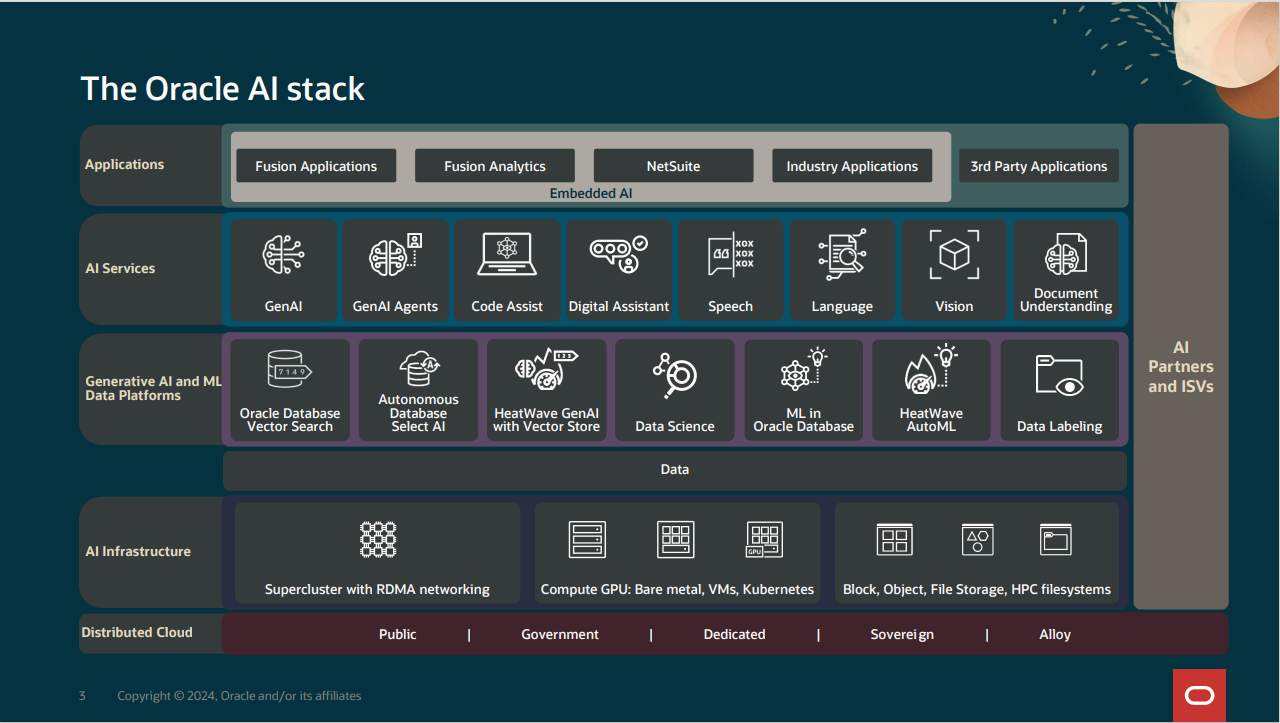Click the Data Labeling label
1280x723 pixels.
click(x=1060, y=426)
